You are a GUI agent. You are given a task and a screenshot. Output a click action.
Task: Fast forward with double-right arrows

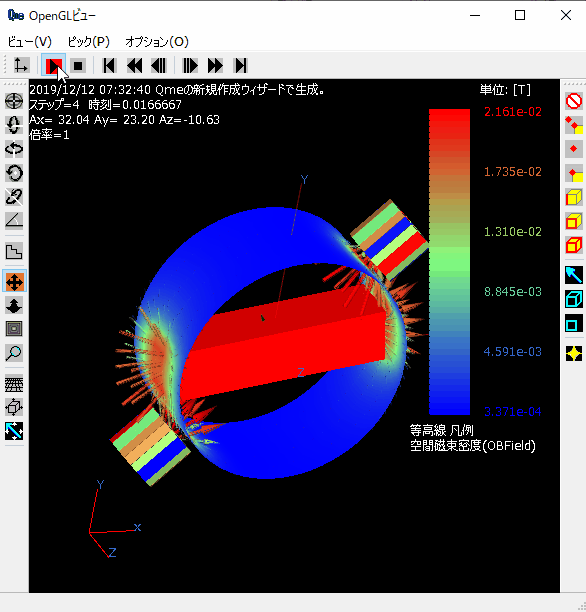(x=215, y=66)
